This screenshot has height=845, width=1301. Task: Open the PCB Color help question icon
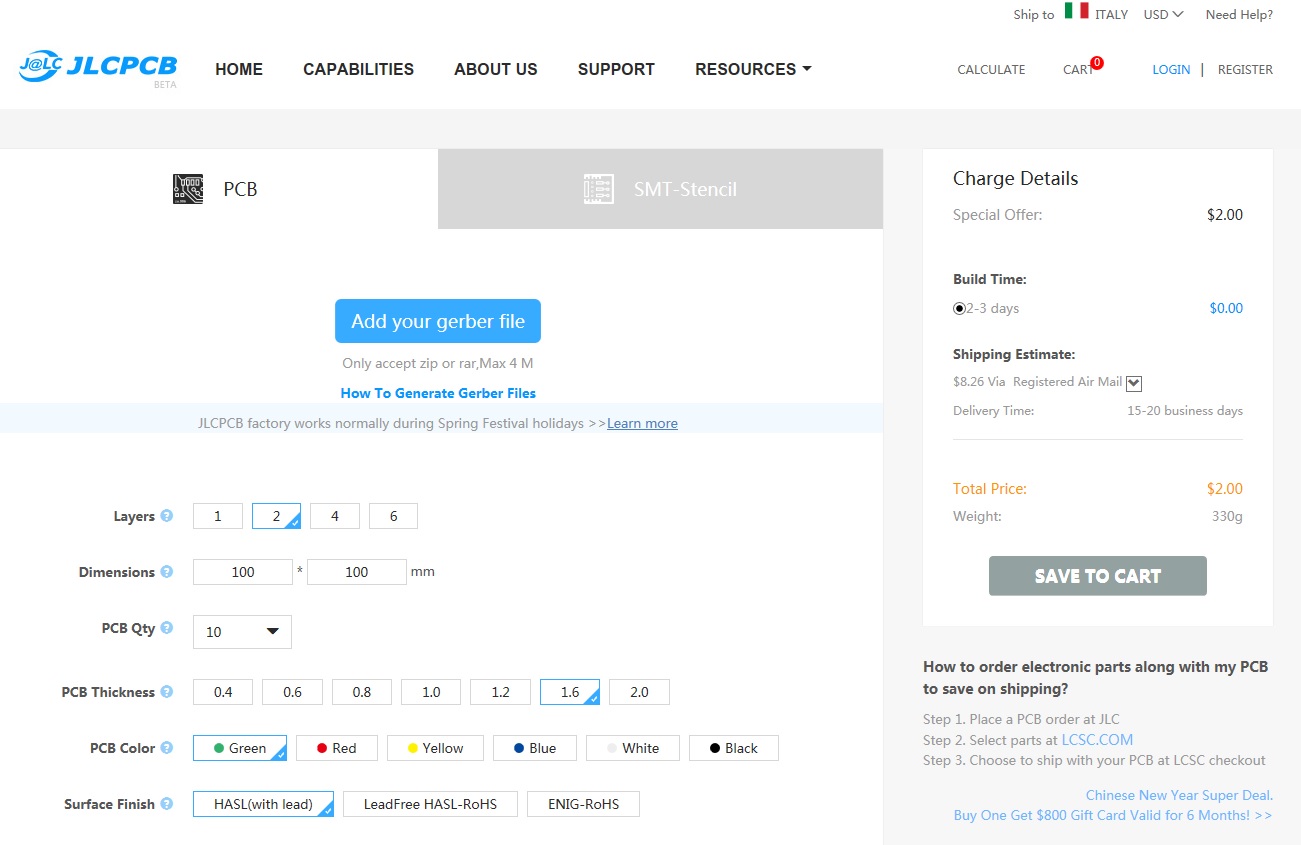(167, 747)
